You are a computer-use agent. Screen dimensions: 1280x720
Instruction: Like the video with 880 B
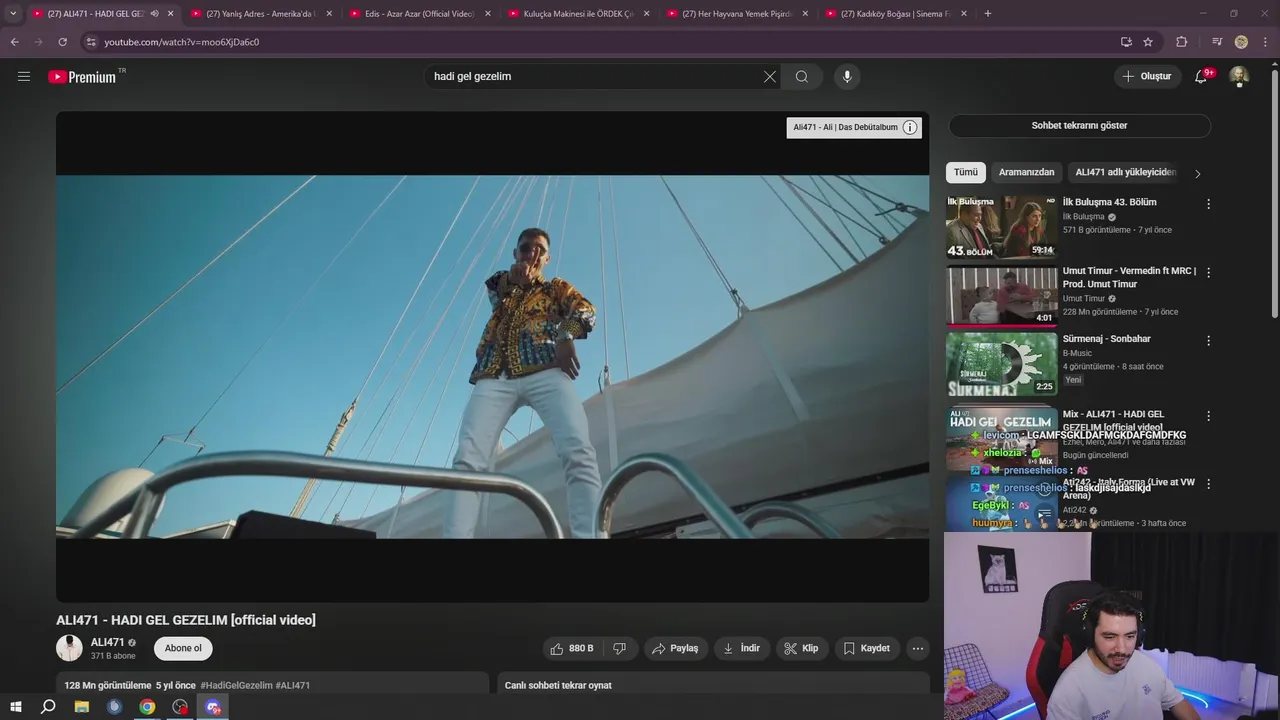click(x=572, y=648)
